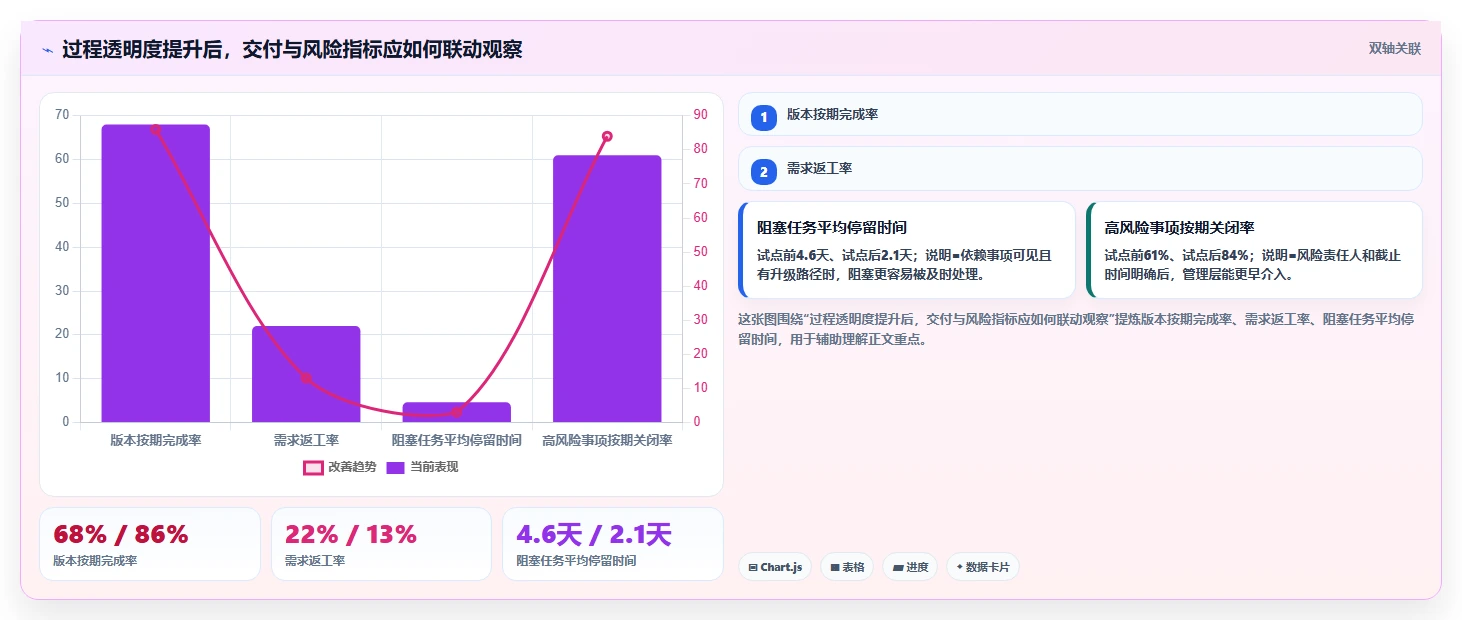
Task: Click the icon inside 表格 tag
Action: pos(835,567)
